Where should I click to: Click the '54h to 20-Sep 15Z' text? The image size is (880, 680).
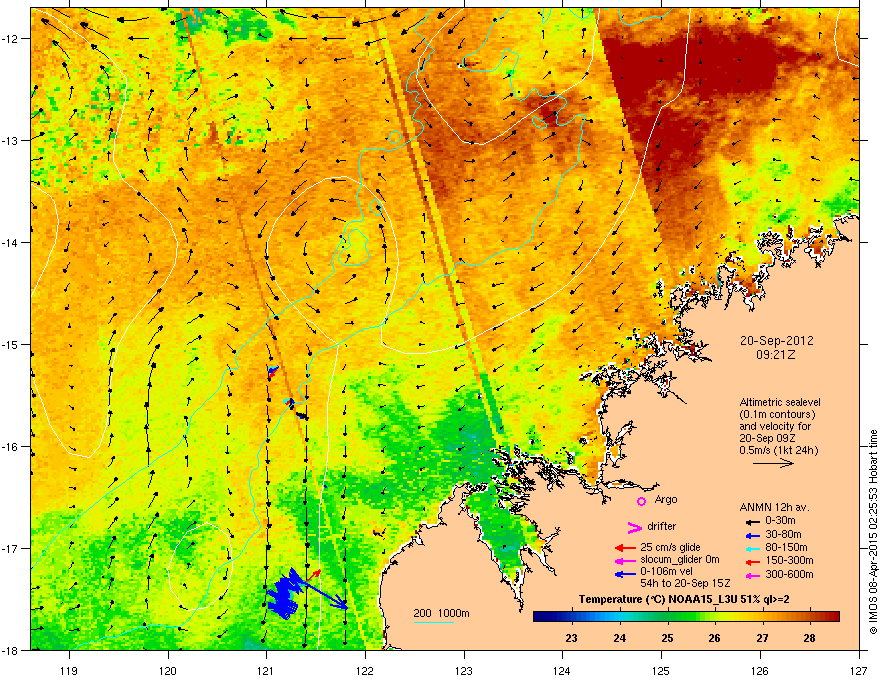click(x=685, y=583)
